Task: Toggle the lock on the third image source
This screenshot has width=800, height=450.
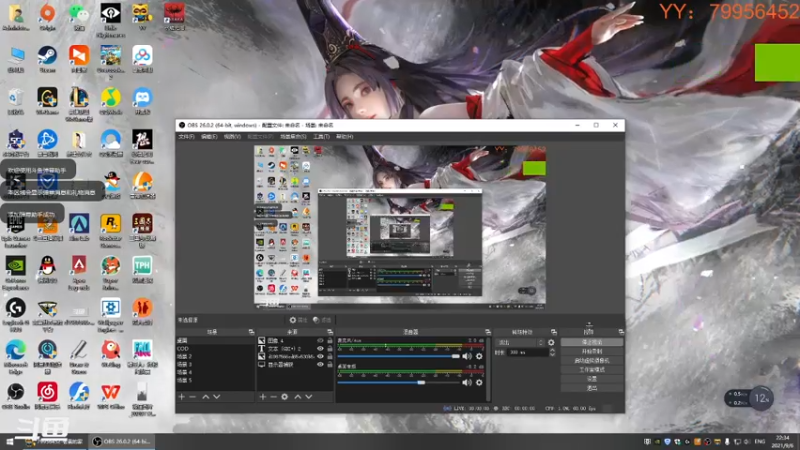Action: pos(330,356)
